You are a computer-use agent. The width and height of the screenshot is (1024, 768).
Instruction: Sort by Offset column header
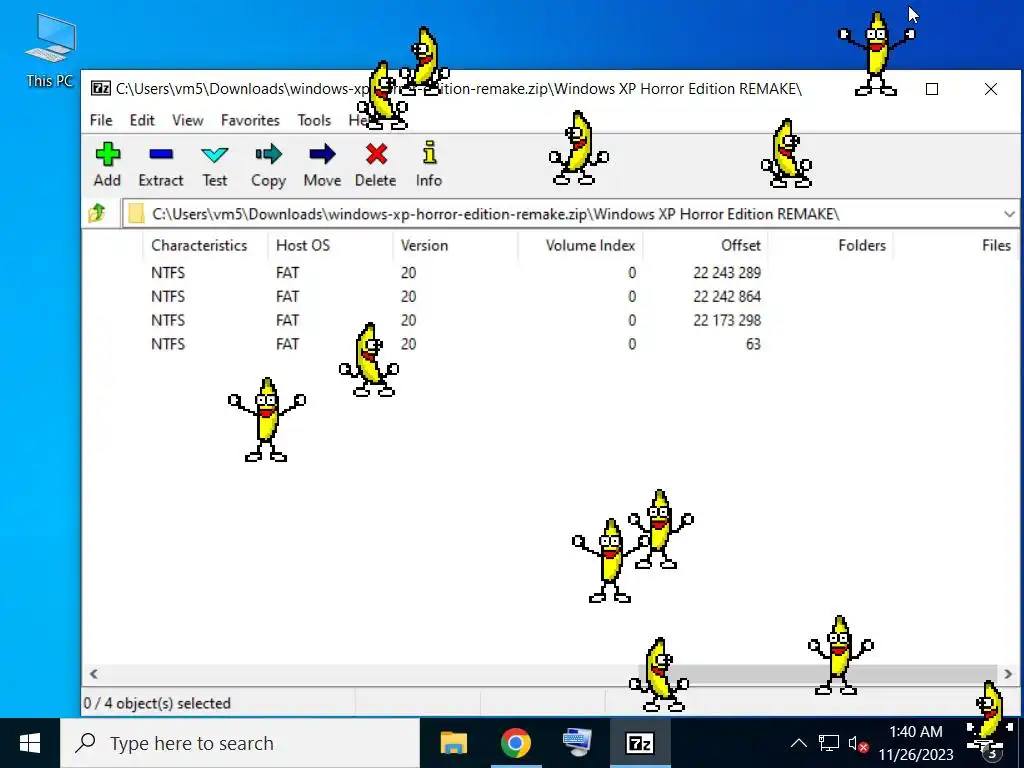point(705,246)
